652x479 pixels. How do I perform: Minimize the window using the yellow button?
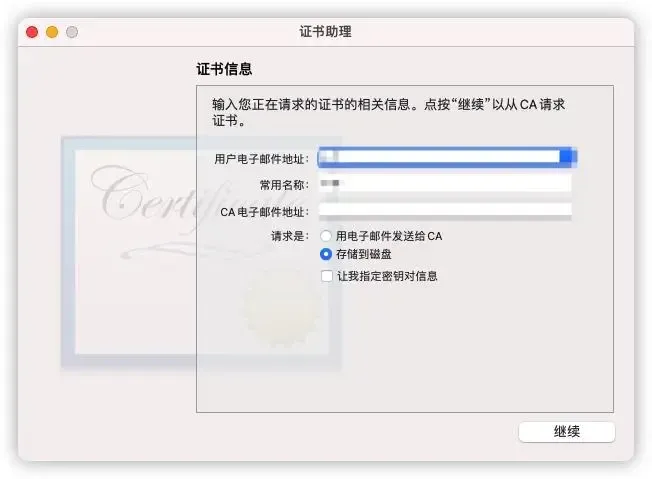tap(52, 32)
